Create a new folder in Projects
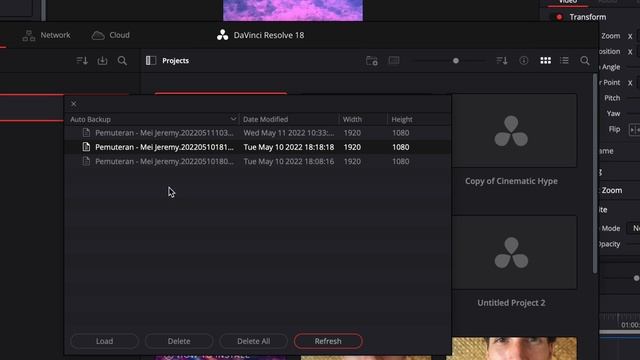Viewport: 640px width, 360px height. 372,61
